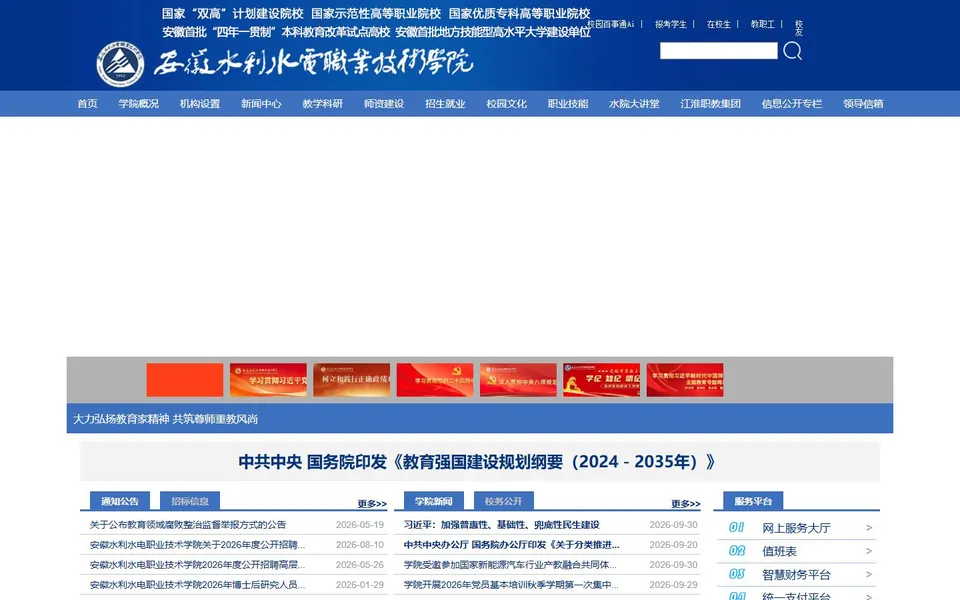Click the arrow on 值班表 row
Viewport: 960px width, 600px height.
tap(869, 551)
